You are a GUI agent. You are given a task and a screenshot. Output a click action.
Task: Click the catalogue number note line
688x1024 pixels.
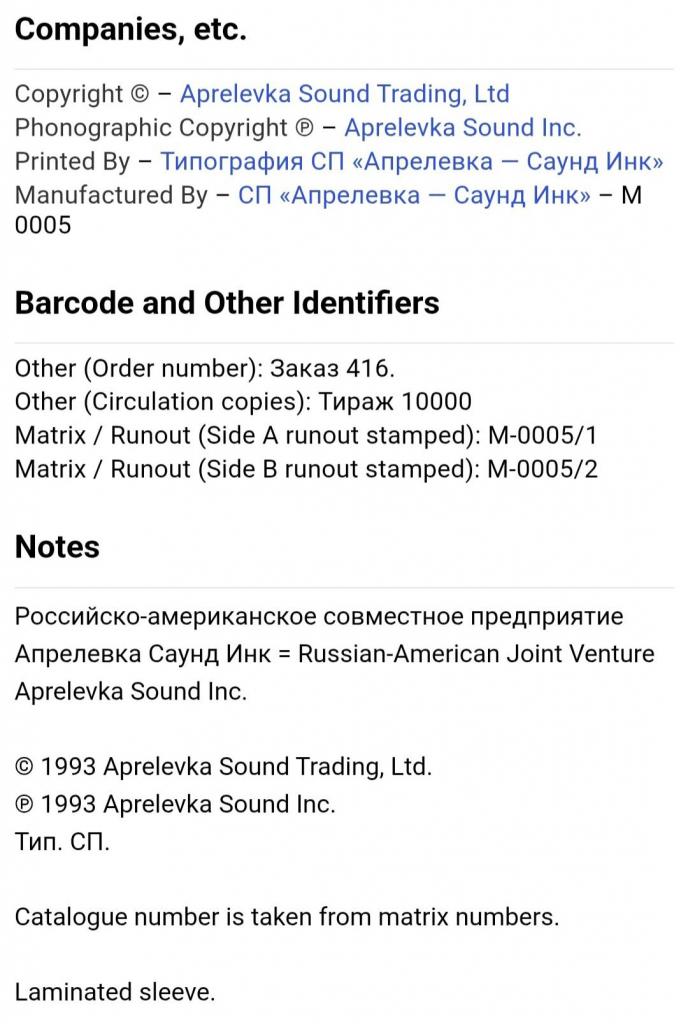(286, 917)
